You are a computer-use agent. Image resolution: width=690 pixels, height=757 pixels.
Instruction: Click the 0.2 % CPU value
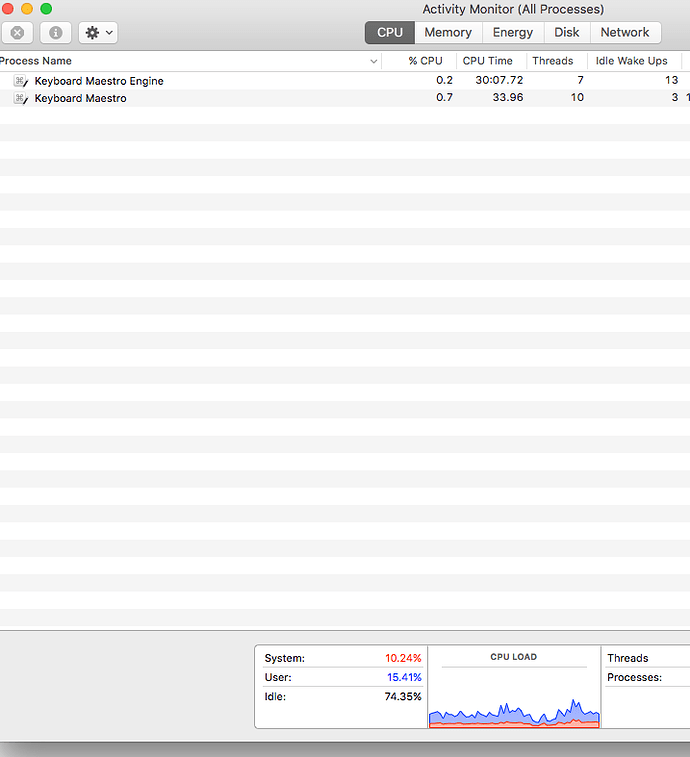coord(445,80)
